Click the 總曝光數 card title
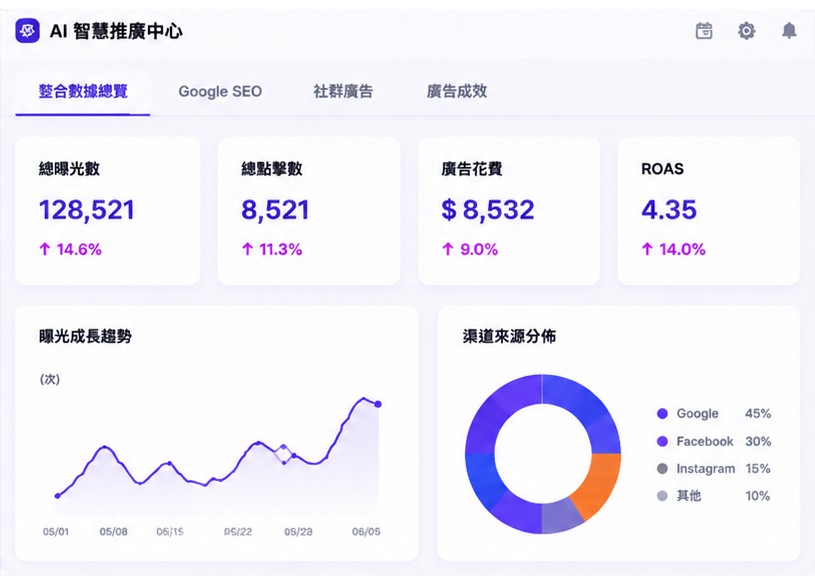 [x=69, y=168]
